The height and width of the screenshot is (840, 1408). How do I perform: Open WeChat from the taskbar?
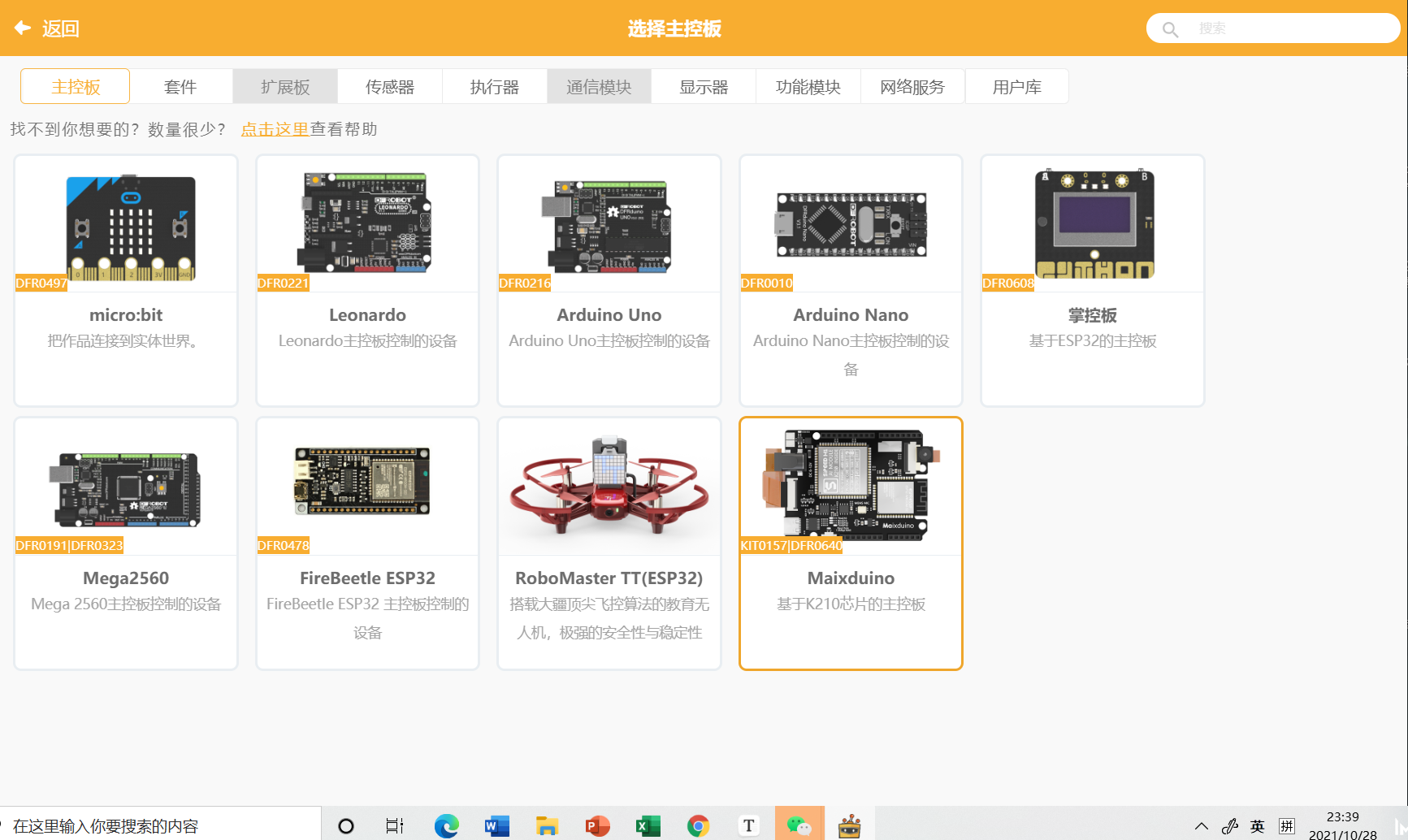coord(799,825)
